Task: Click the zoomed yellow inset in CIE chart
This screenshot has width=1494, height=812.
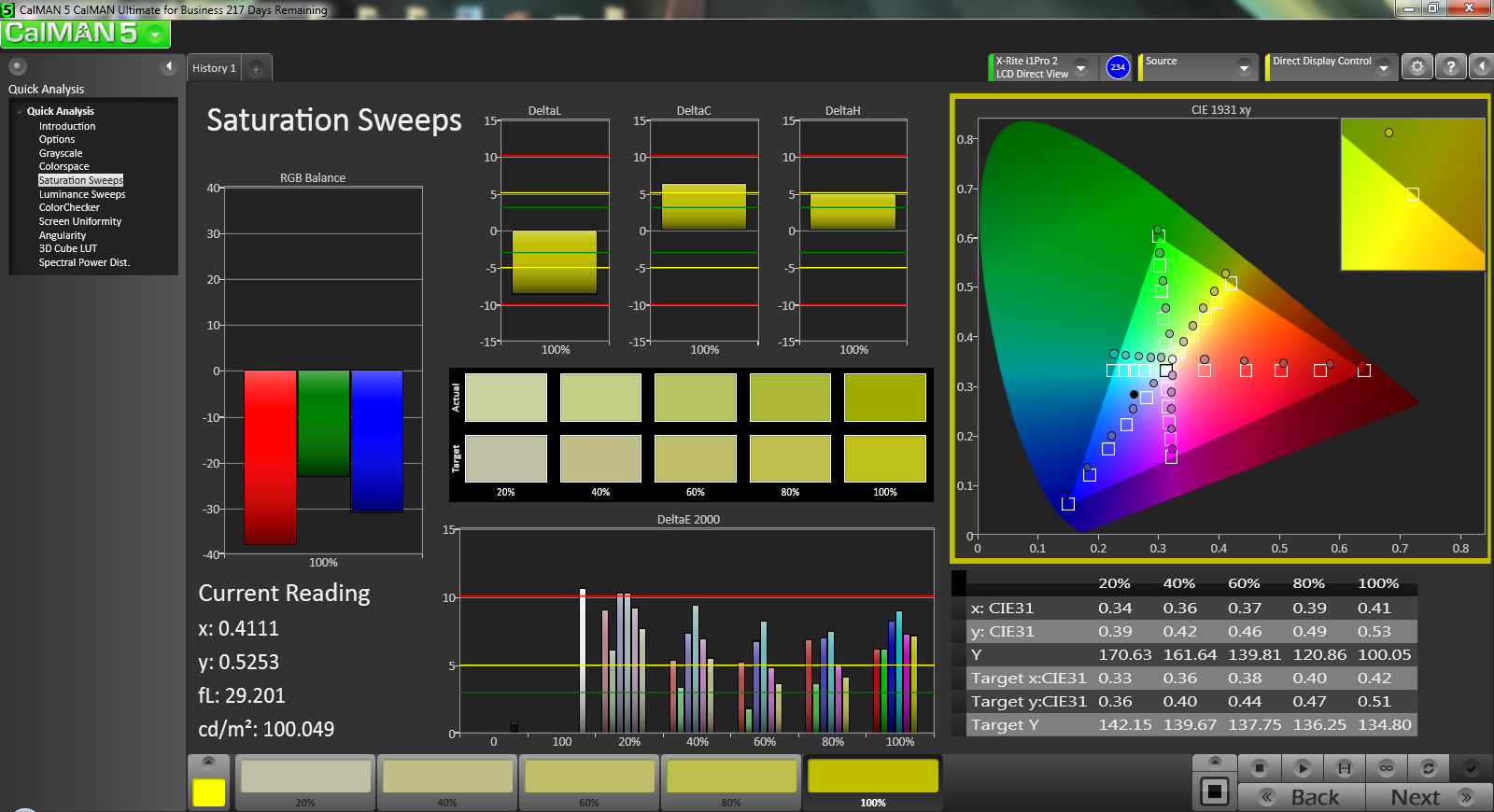Action: pyautogui.click(x=1413, y=194)
